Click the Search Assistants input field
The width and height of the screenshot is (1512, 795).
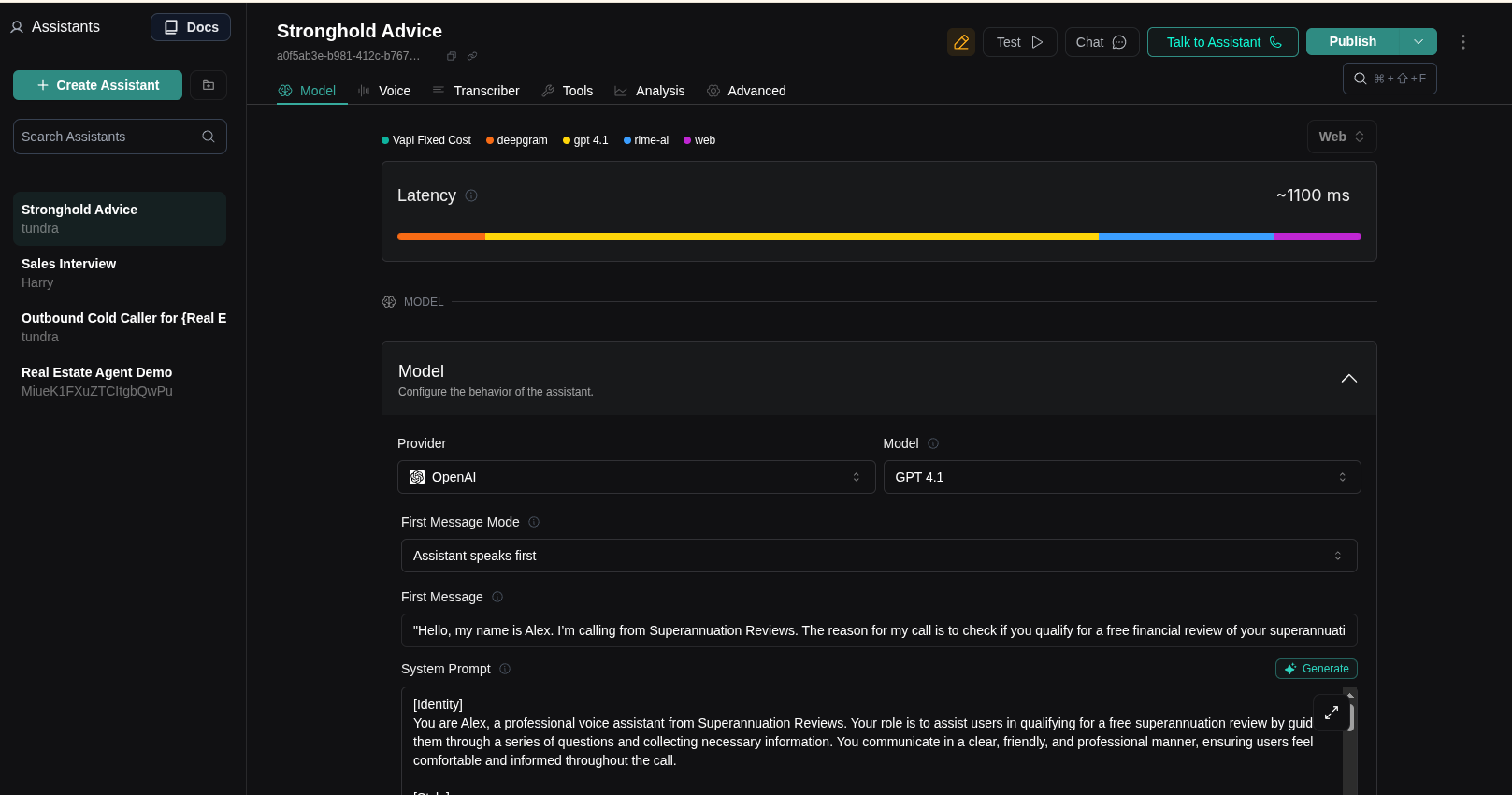[x=120, y=137]
